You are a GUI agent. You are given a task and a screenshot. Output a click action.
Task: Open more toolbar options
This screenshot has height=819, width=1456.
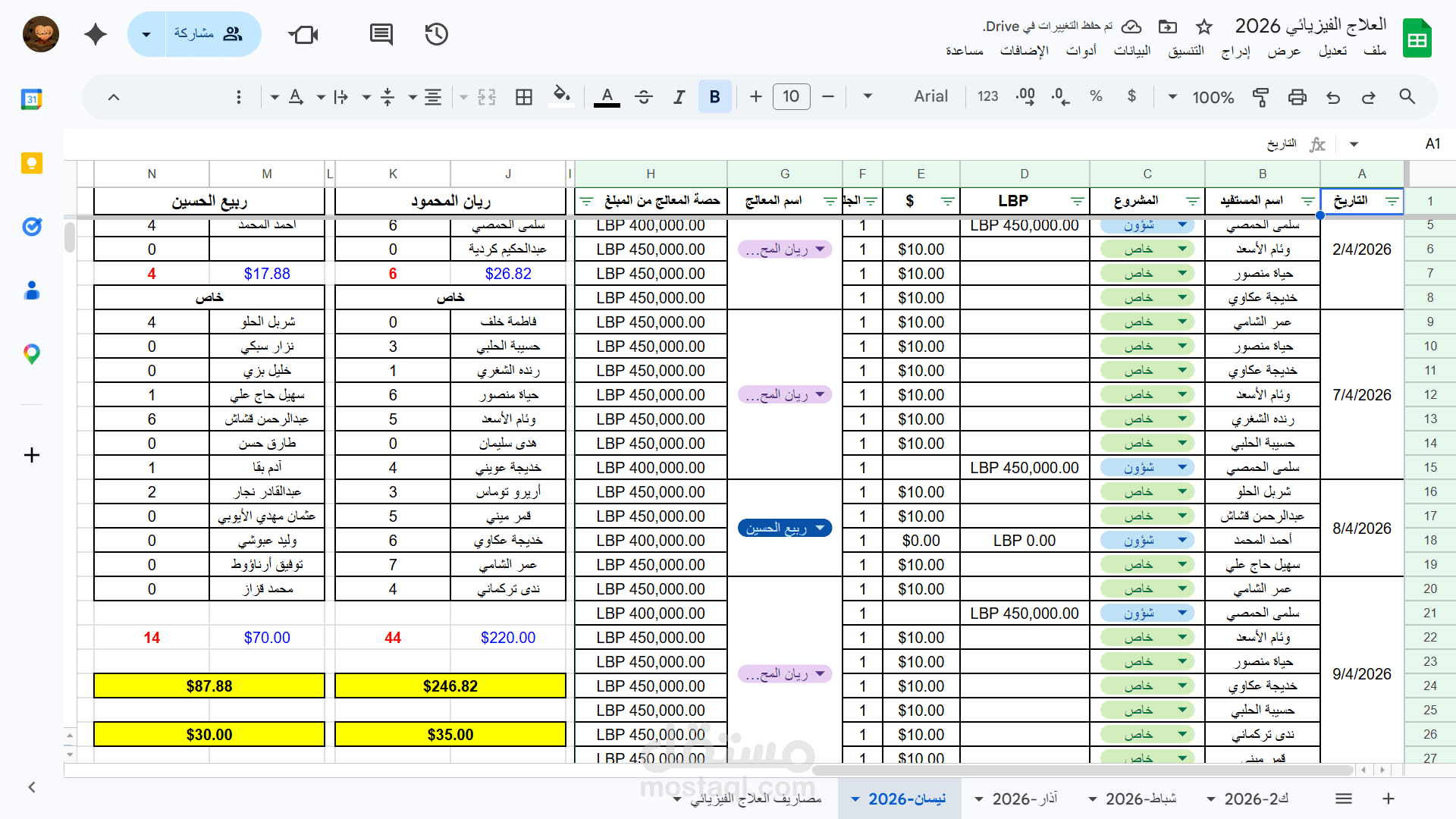tap(239, 96)
